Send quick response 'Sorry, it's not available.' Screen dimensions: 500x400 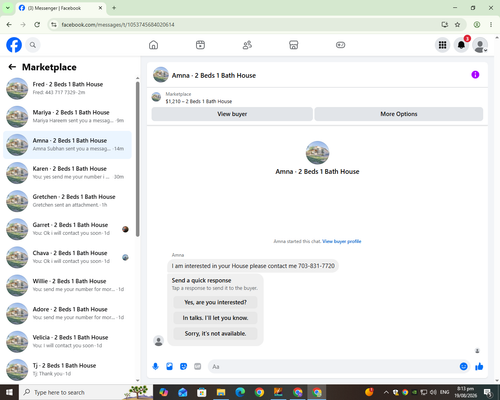pos(215,334)
